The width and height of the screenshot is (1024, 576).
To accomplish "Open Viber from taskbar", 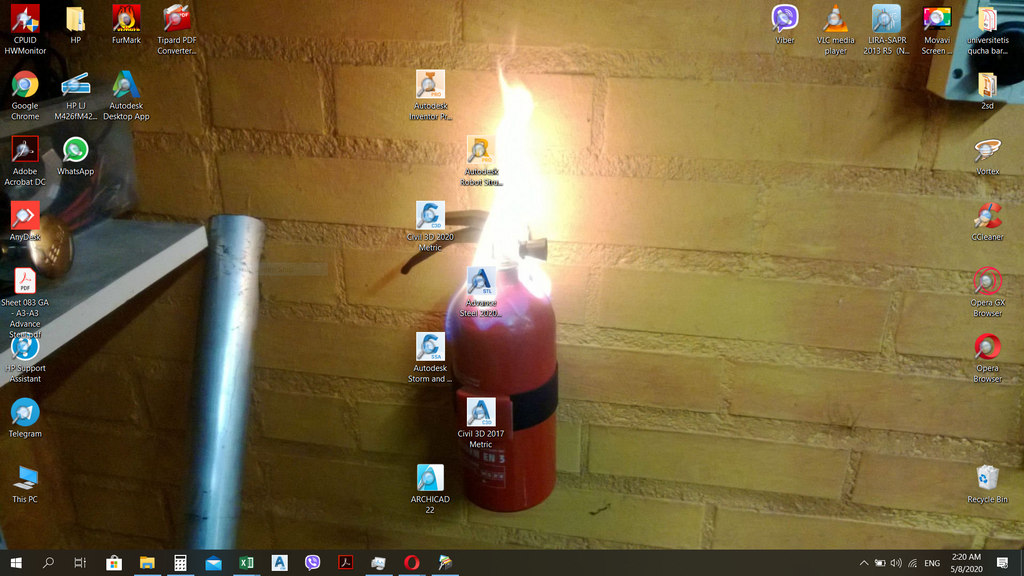I will click(312, 562).
